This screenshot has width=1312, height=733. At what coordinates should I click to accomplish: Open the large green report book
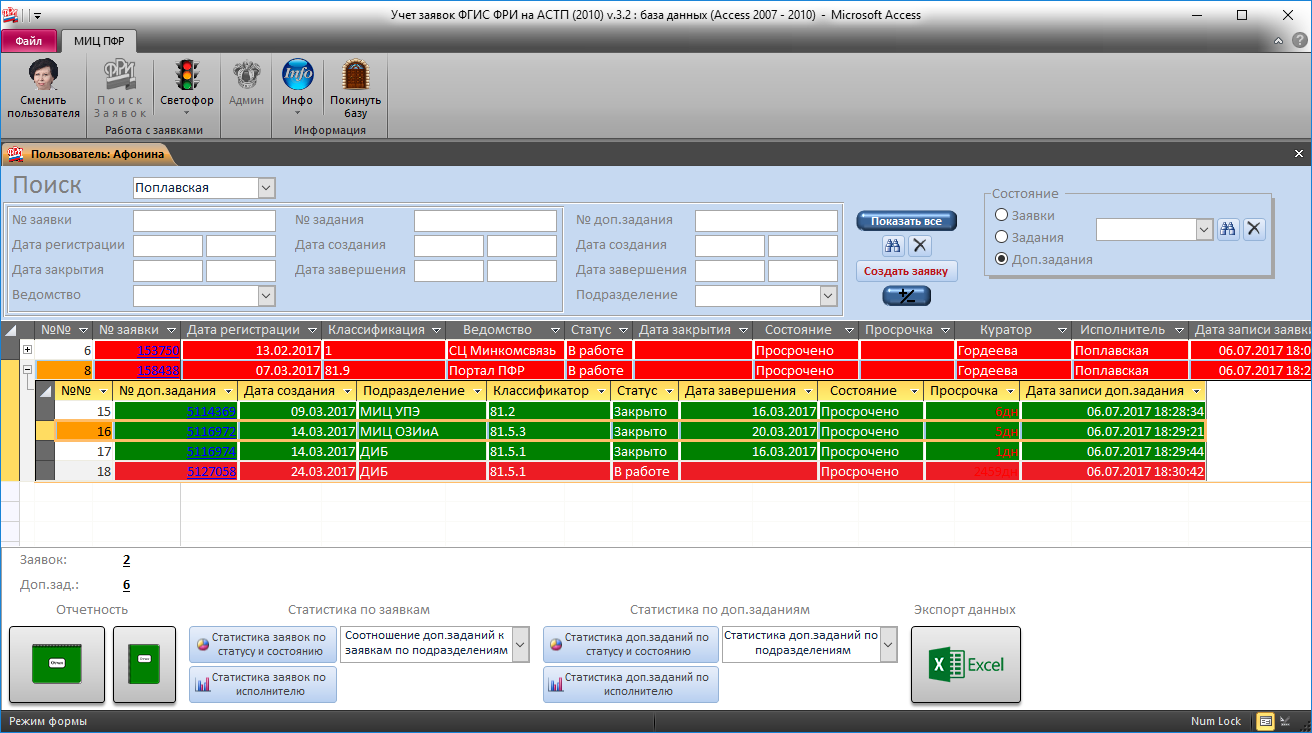57,664
